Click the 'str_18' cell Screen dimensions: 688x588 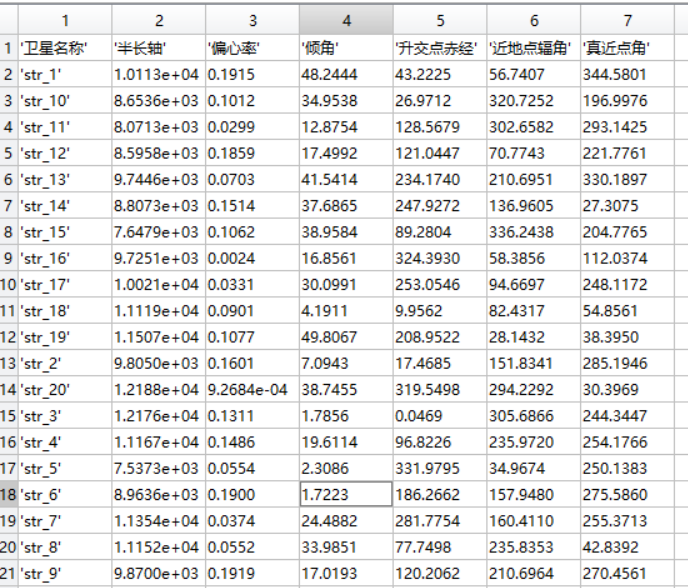tap(65, 311)
